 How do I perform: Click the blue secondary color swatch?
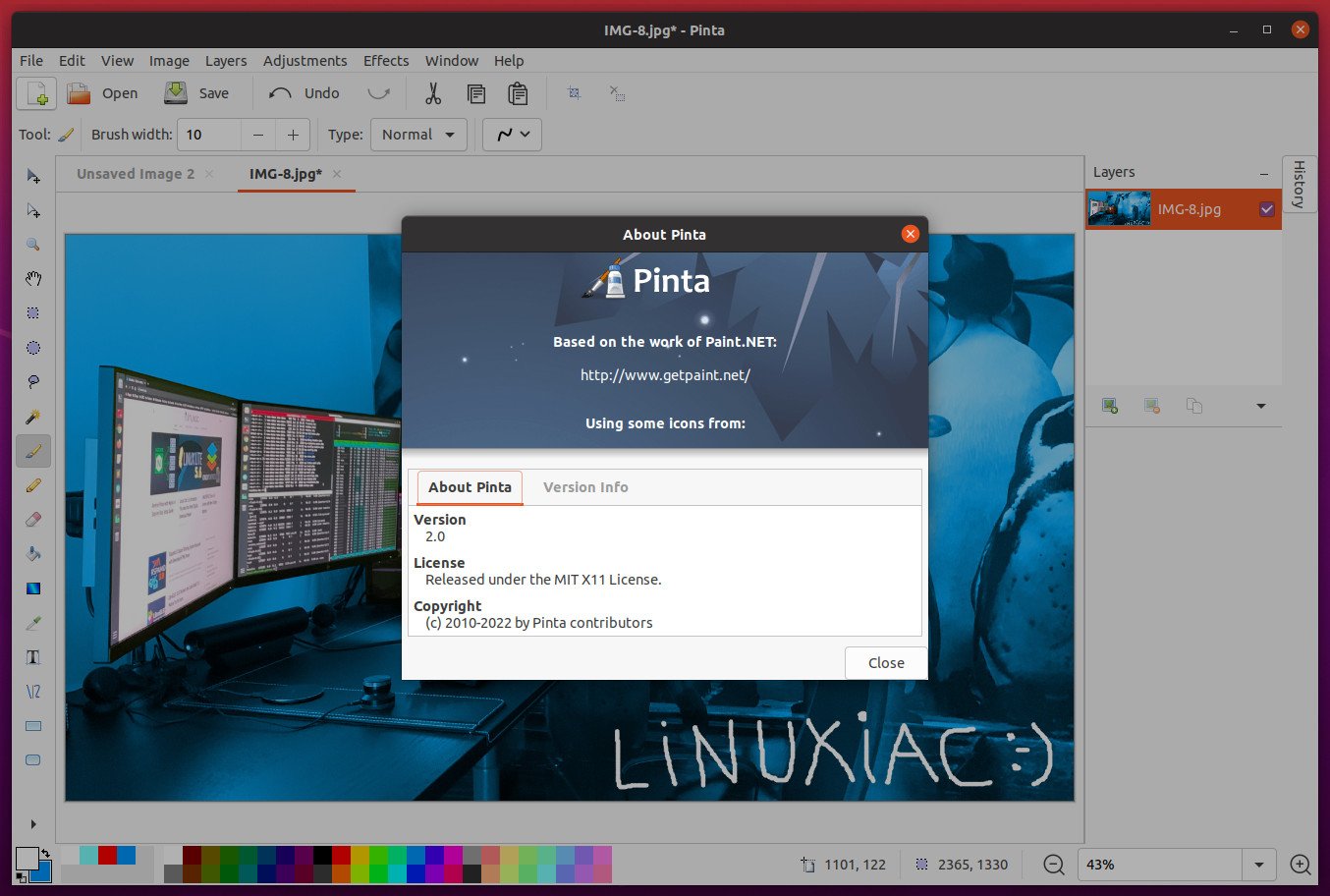(43, 873)
